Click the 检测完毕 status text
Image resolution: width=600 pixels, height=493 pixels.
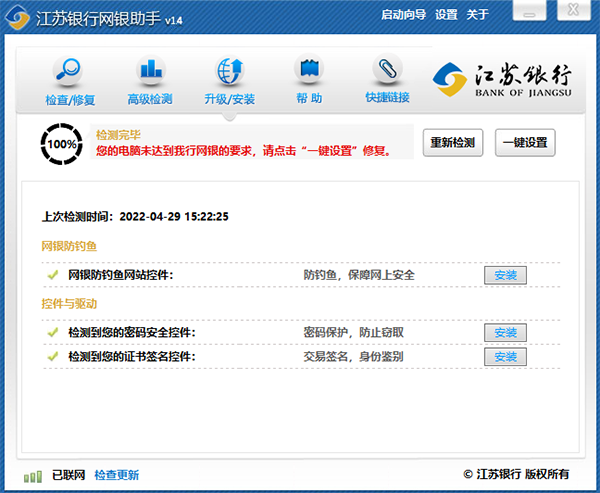pyautogui.click(x=118, y=135)
